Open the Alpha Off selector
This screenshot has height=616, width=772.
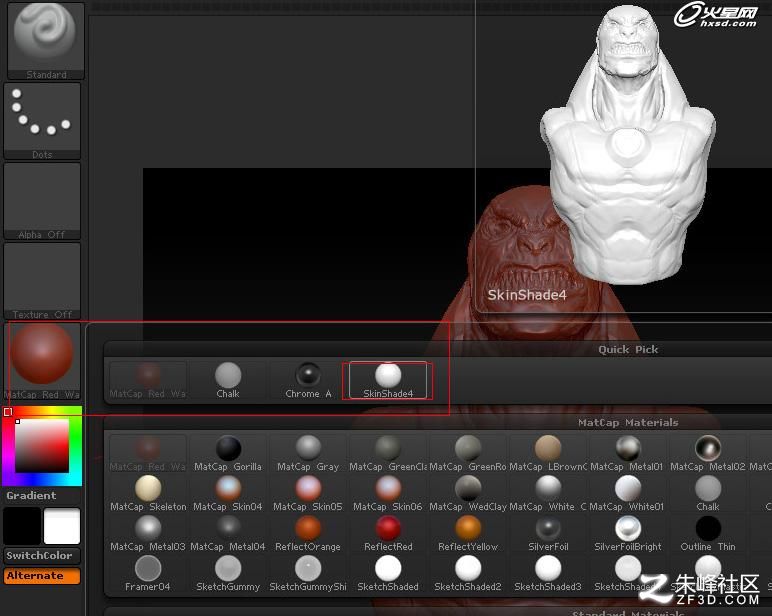[42, 201]
